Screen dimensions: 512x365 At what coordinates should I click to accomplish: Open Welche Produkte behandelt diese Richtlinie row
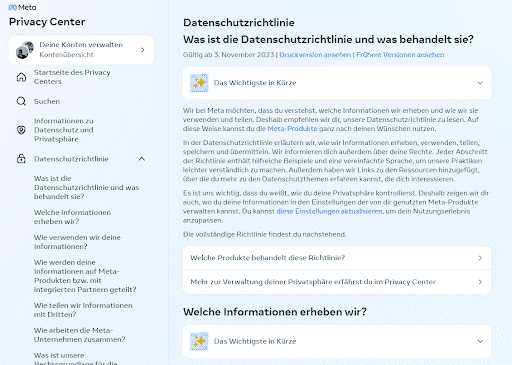337,258
